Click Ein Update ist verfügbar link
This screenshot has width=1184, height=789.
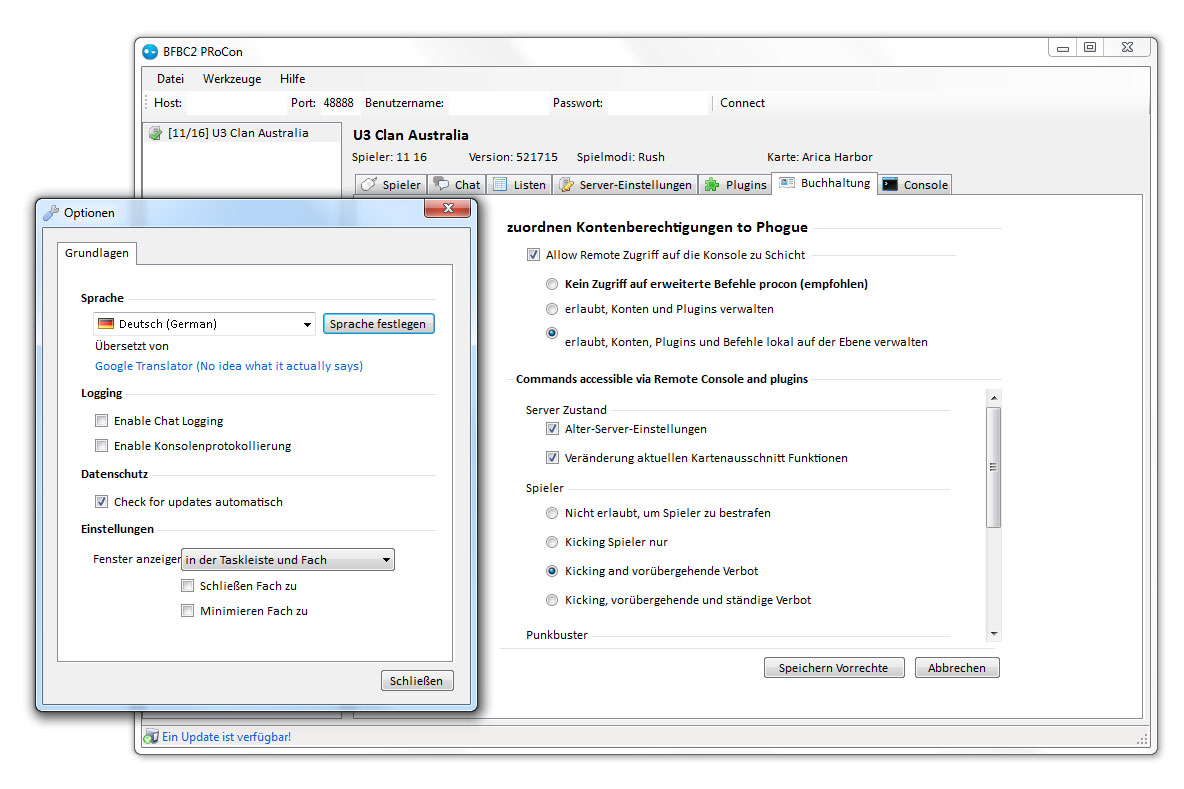click(x=226, y=736)
